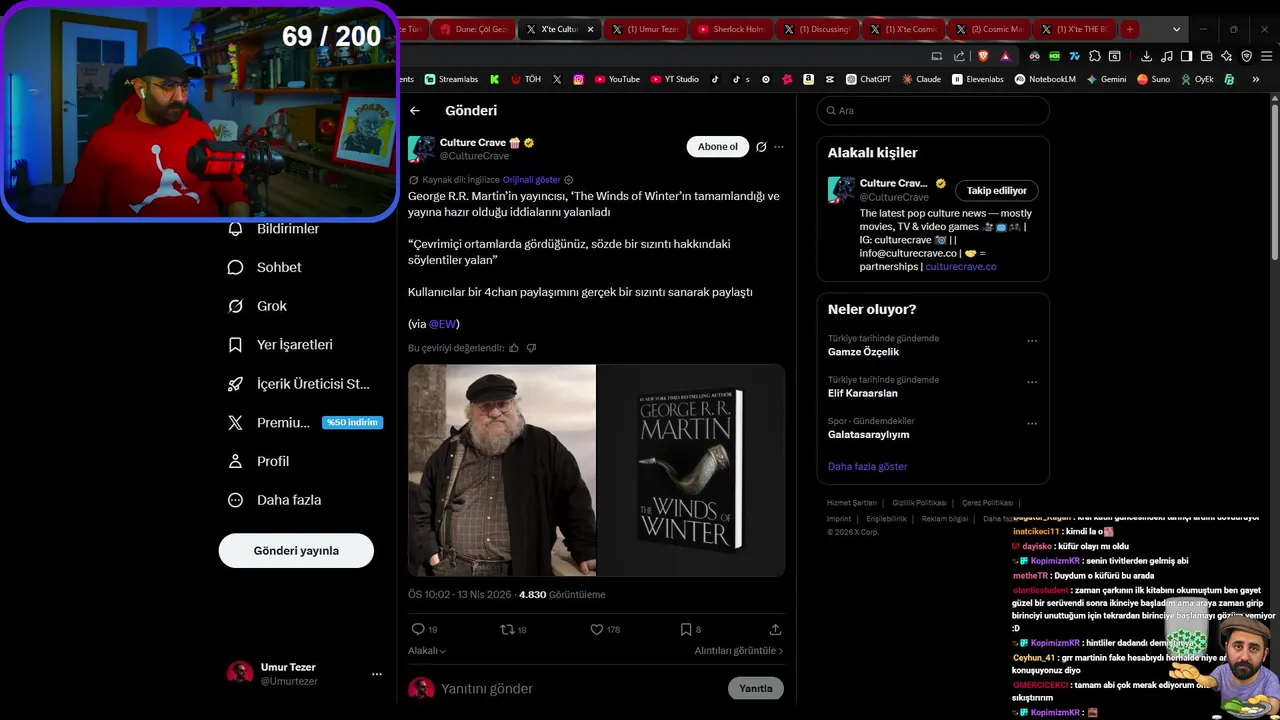Open Yer İşaretleri bookmarks
Viewport: 1280px width, 720px height.
(x=280, y=345)
